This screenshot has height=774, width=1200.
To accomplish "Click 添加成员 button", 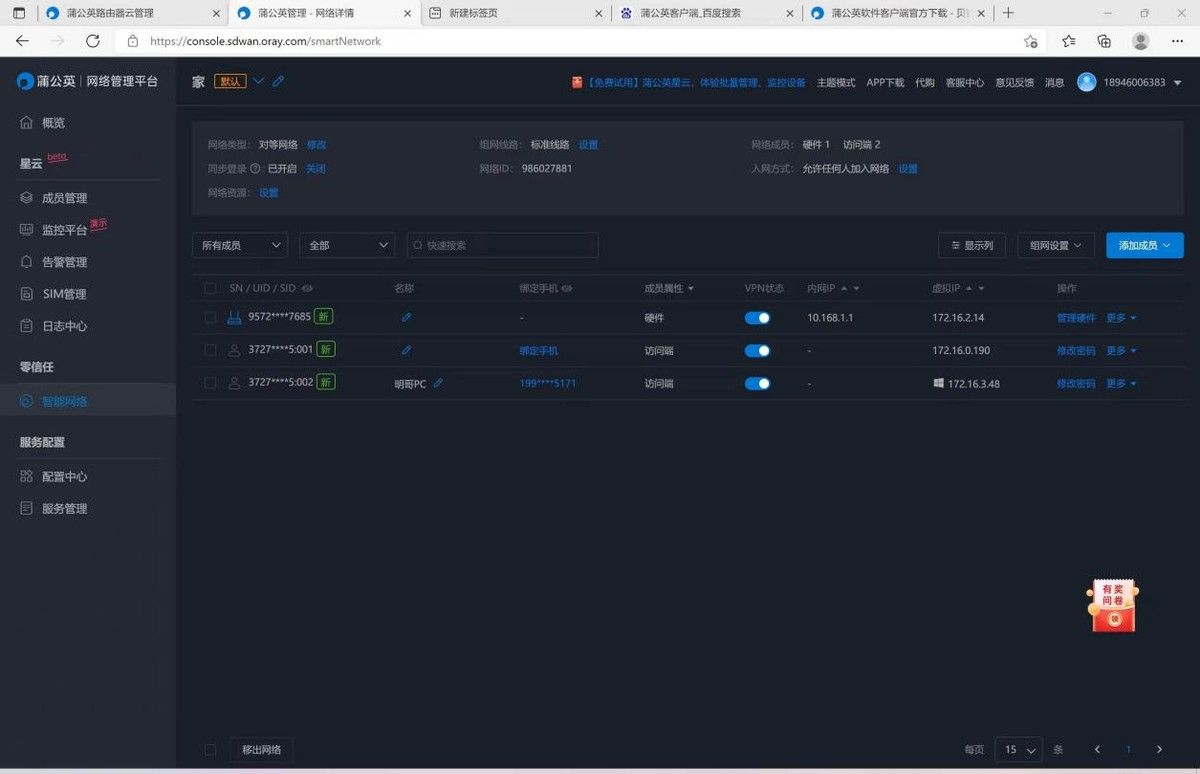I will [1145, 245].
